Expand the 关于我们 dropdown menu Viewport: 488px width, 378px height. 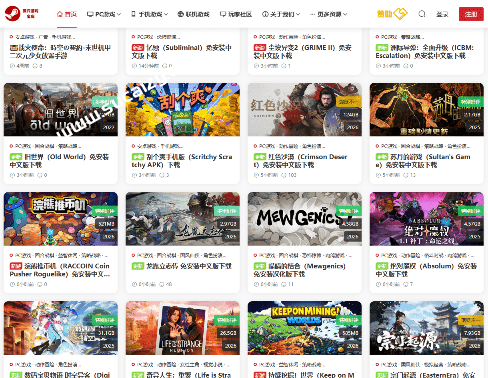tap(281, 14)
